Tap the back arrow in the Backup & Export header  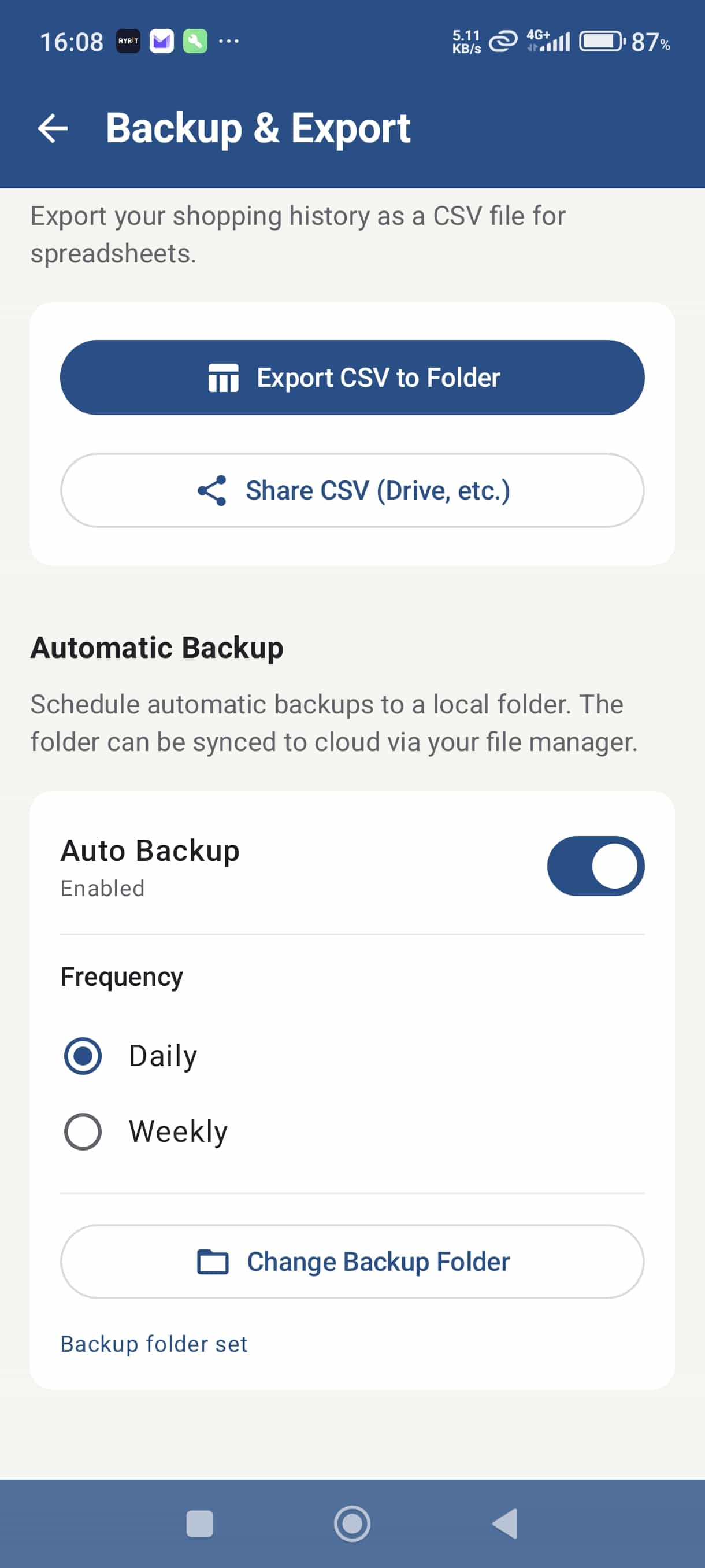[x=54, y=128]
